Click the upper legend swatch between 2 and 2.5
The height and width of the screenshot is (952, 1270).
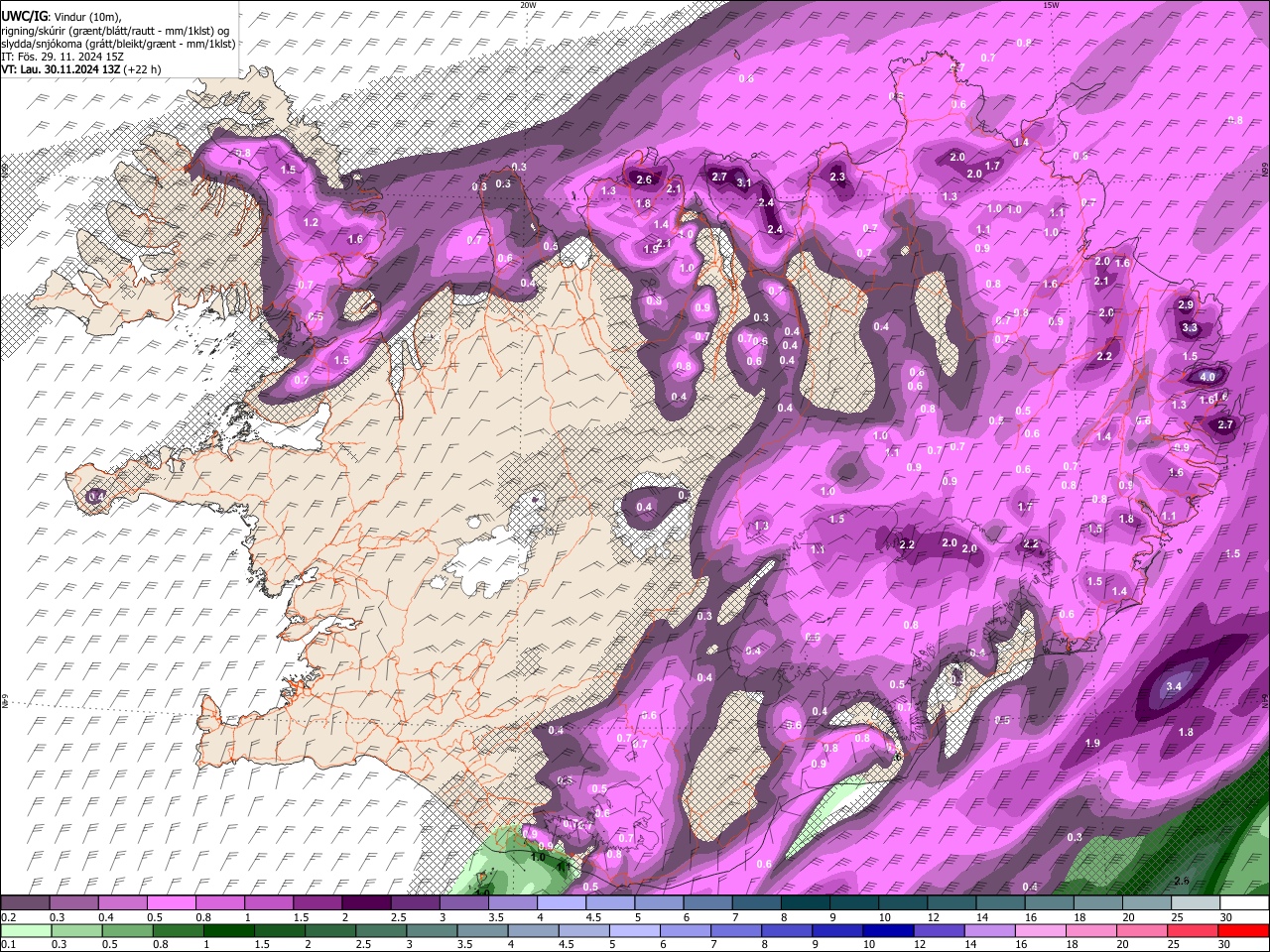click(x=365, y=903)
